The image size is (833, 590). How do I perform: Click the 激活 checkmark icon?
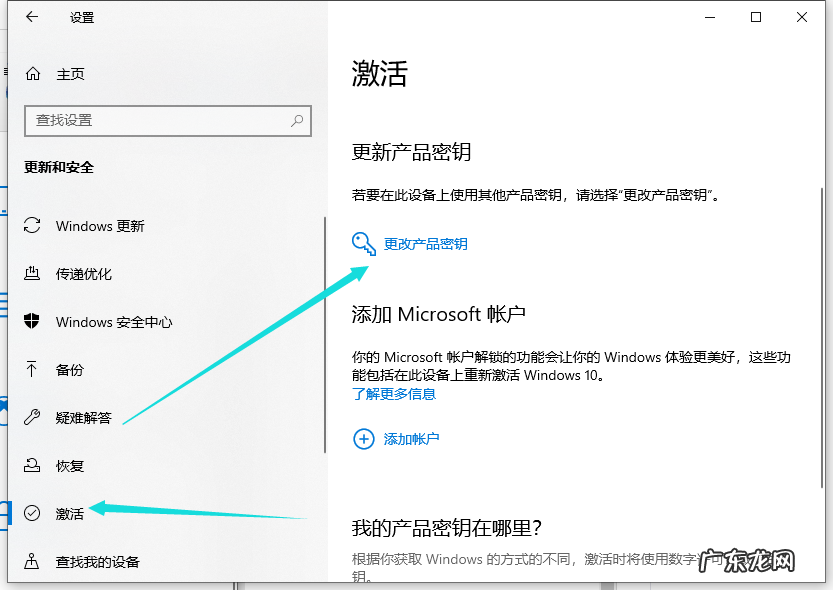(32, 513)
